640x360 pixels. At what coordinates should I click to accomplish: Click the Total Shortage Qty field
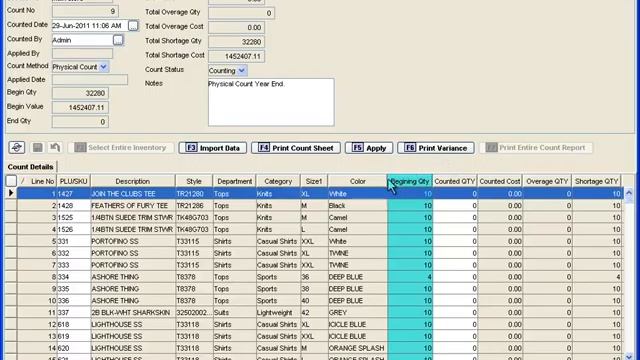click(x=236, y=42)
